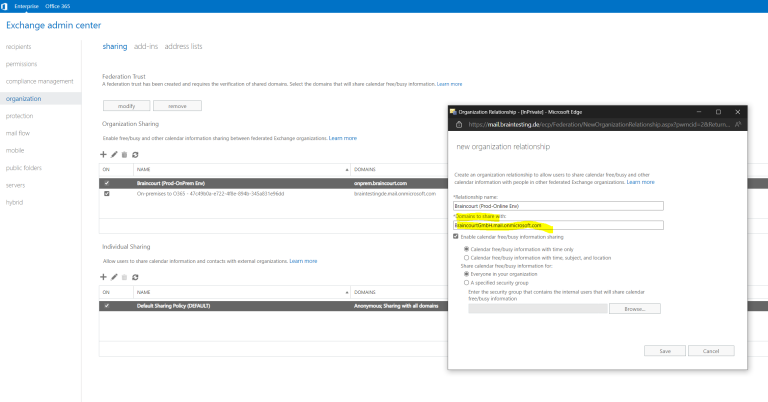Open Organization Sharing Learn more link
The height and width of the screenshot is (402, 768).
[343, 139]
